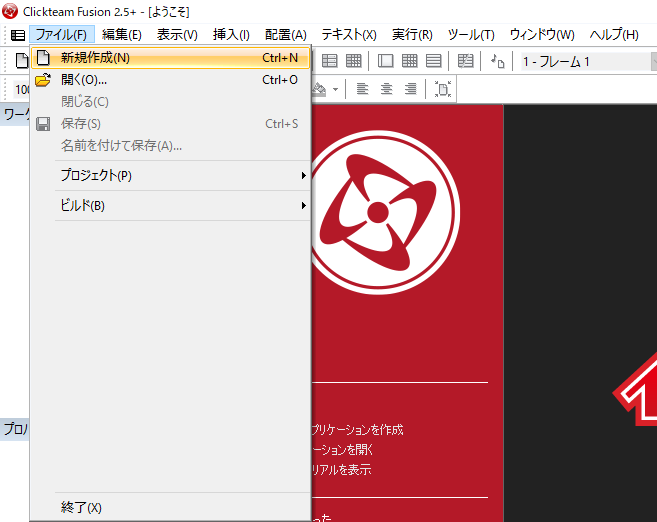The image size is (657, 522).
Task: Click the first list-layout icon on the top toolbar
Action: click(x=330, y=61)
